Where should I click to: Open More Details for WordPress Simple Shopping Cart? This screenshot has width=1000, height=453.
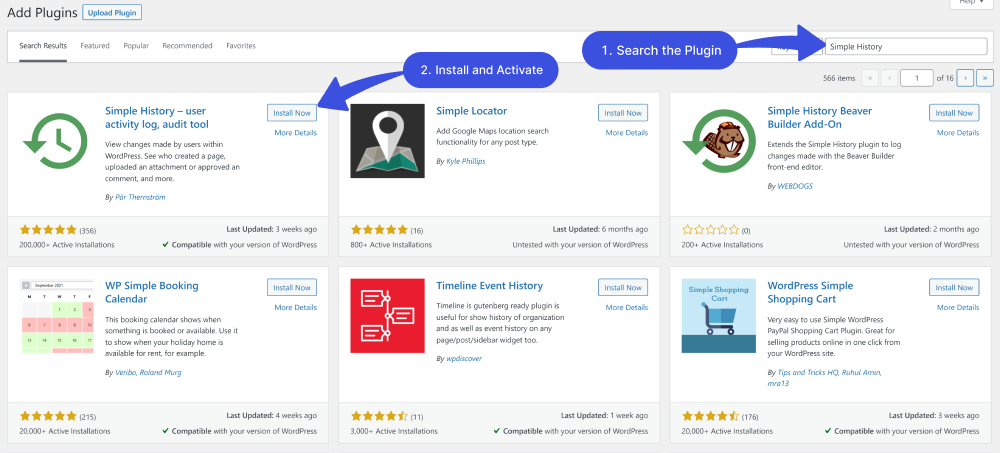pyautogui.click(x=958, y=308)
